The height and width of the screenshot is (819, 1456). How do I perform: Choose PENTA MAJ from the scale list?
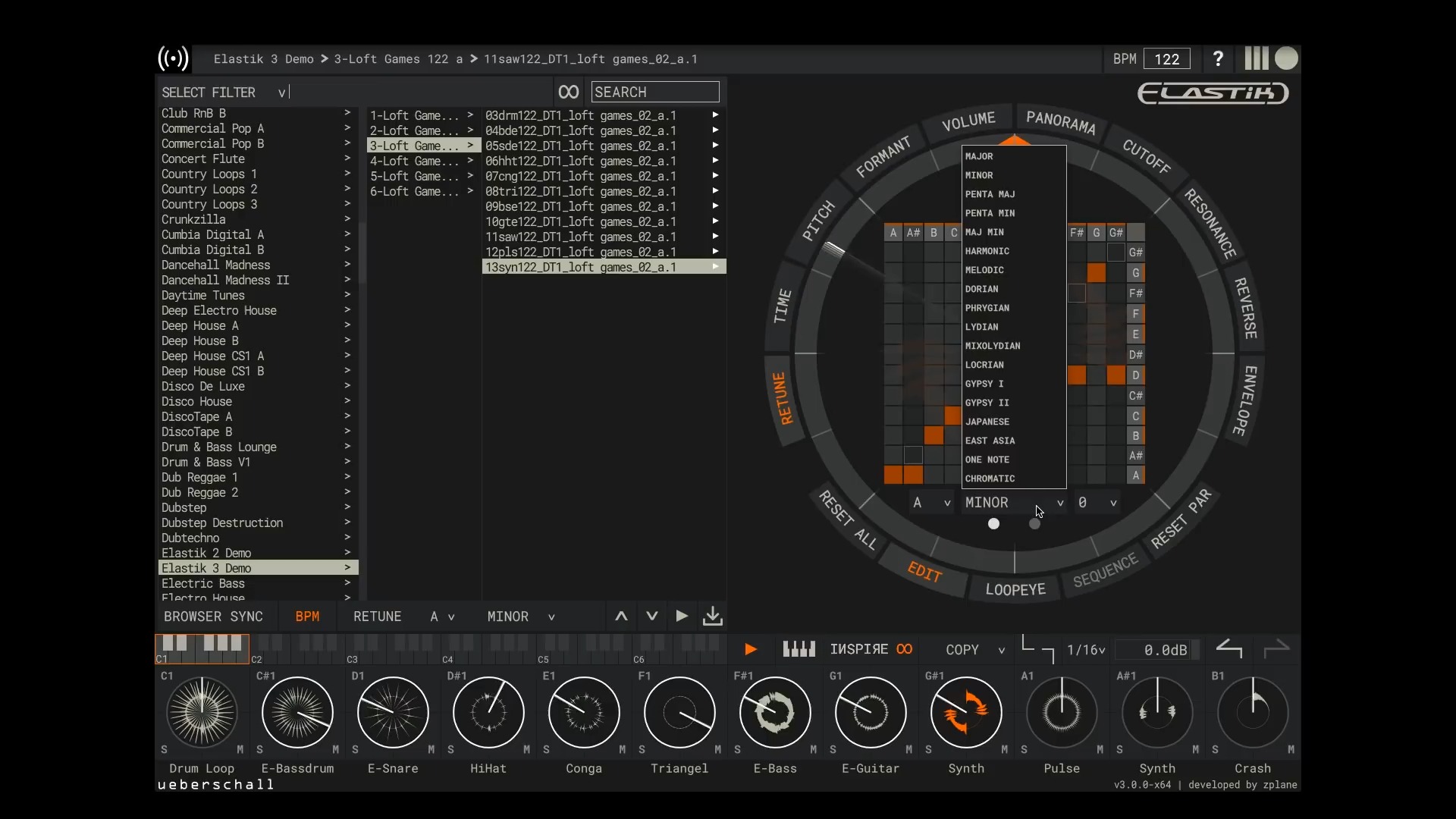point(1014,194)
